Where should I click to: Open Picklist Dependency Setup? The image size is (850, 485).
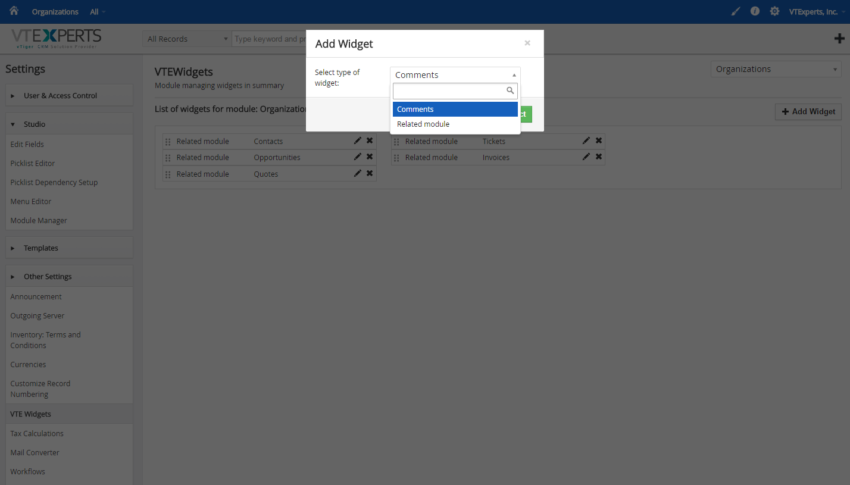tap(54, 182)
